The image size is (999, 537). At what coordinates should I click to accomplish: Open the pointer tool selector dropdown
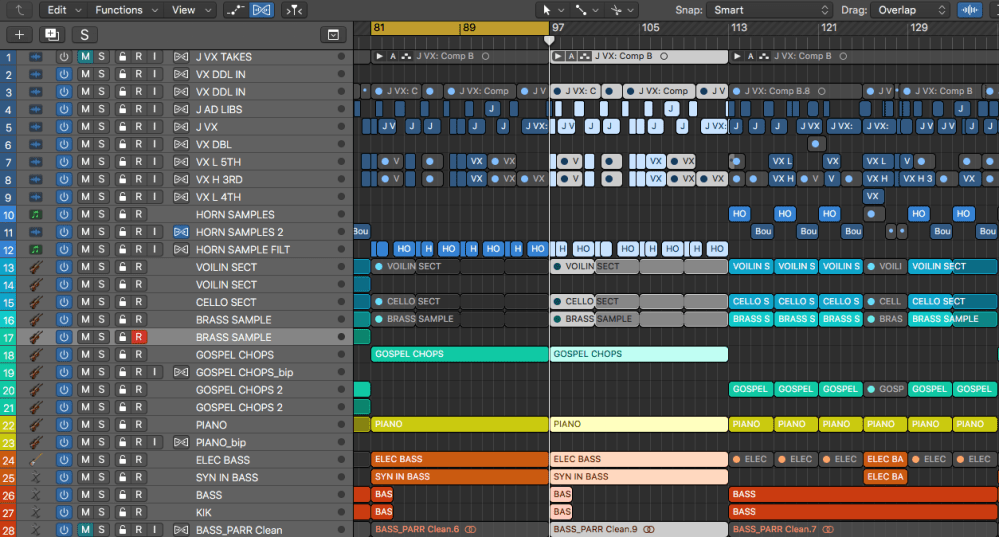click(x=551, y=10)
